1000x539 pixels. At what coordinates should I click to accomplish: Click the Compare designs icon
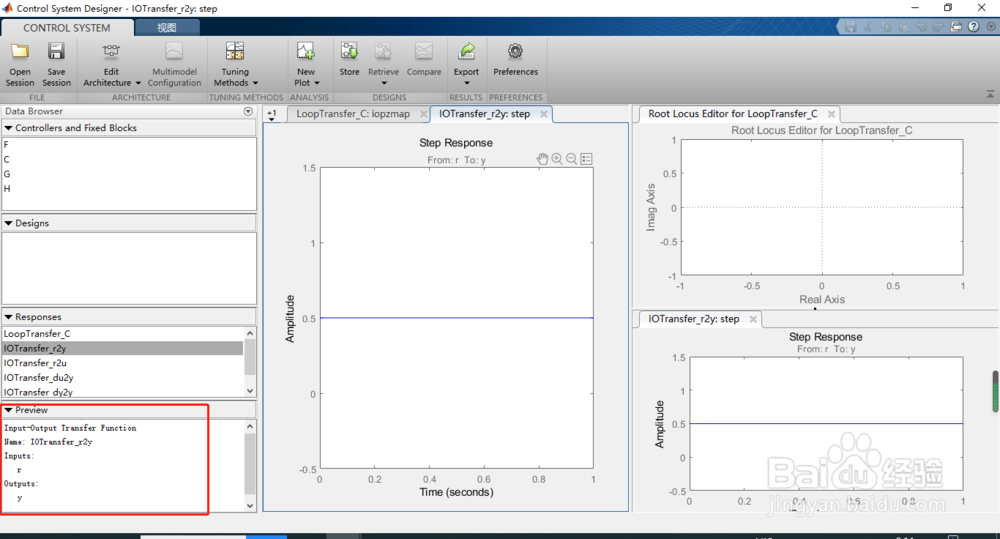tap(423, 52)
